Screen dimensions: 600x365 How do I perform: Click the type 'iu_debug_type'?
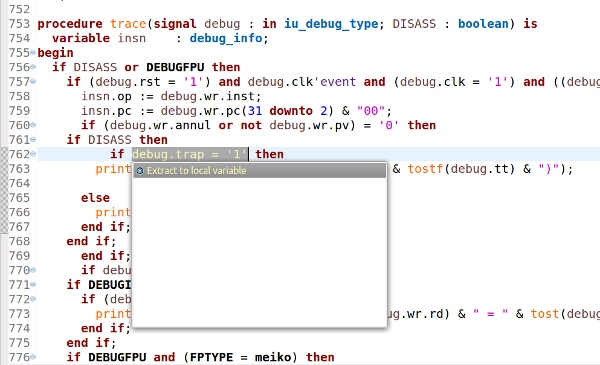331,24
